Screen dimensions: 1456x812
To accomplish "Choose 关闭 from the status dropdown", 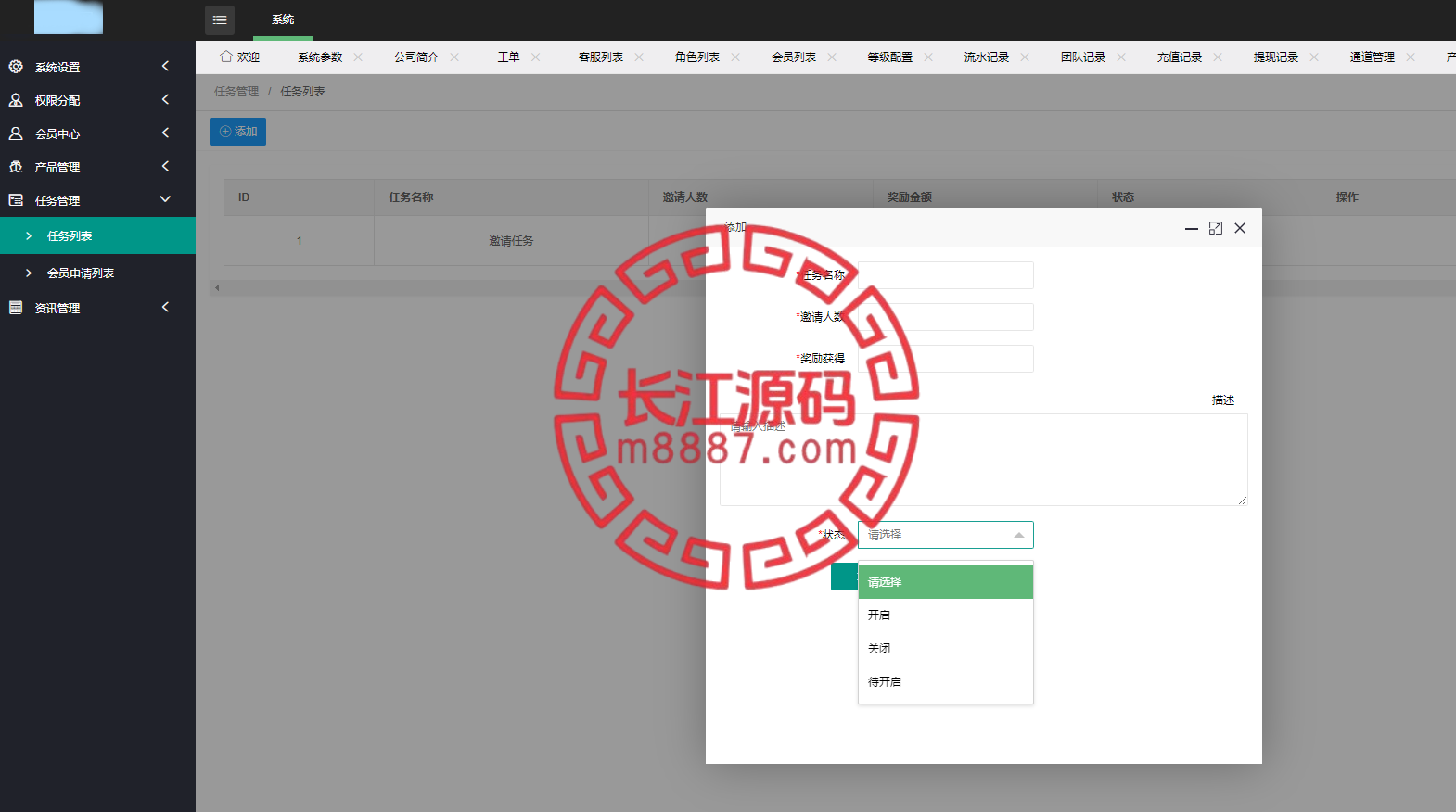I will pyautogui.click(x=945, y=649).
